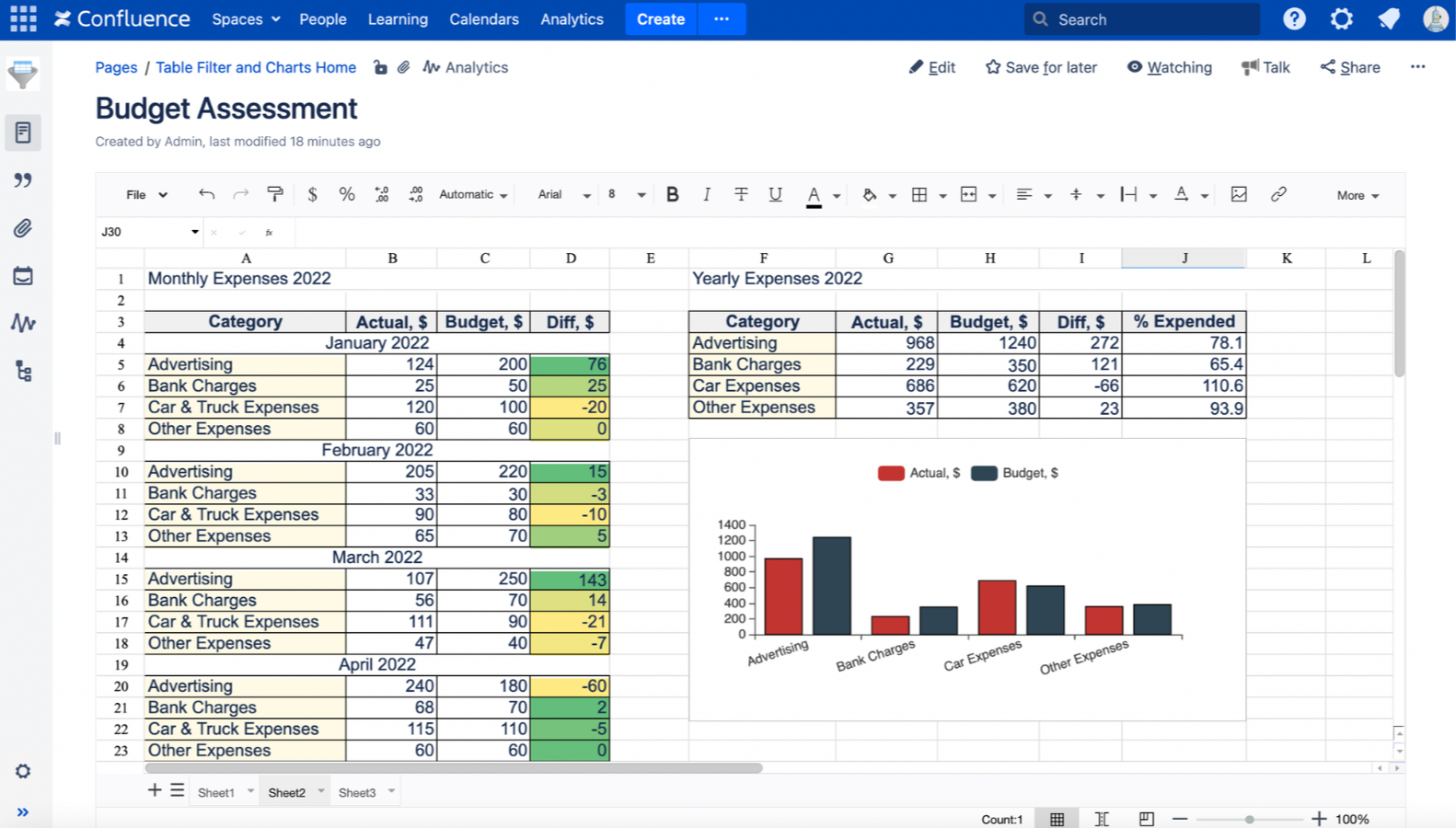Screen dimensions: 1456x828
Task: Open the File dropdown menu
Action: tap(146, 195)
